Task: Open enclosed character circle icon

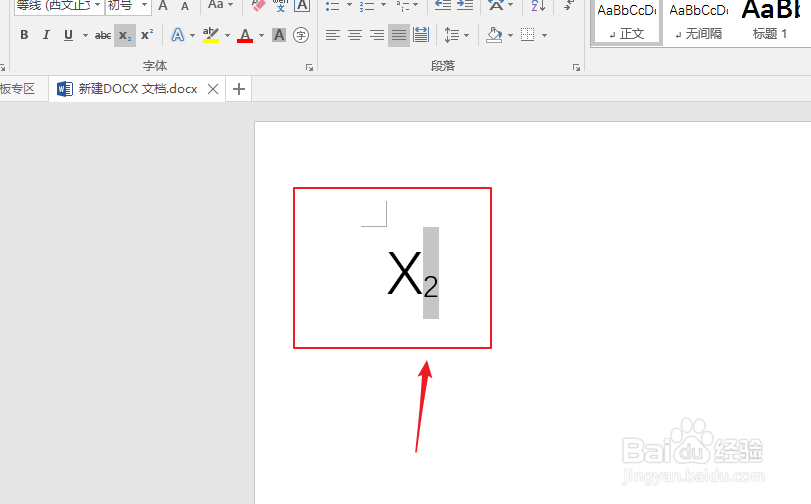Action: pos(301,35)
